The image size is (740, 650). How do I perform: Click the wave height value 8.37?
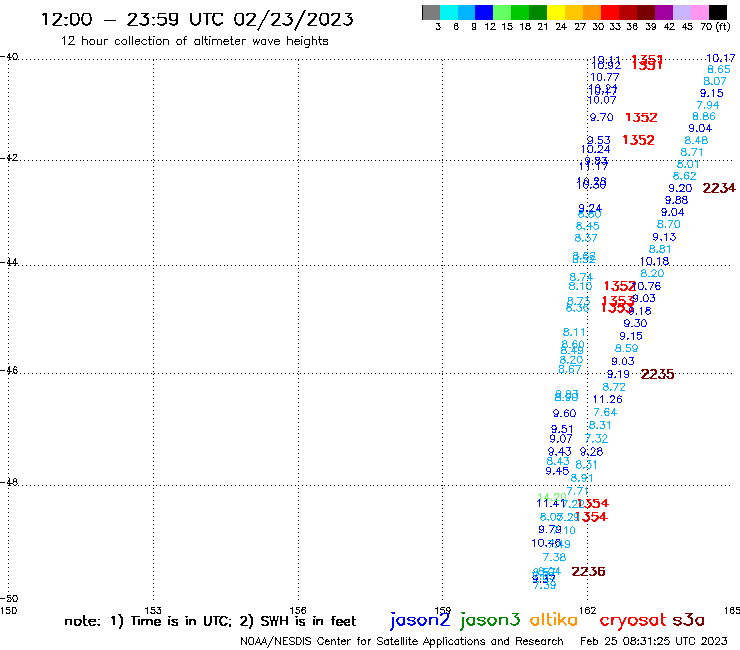[x=586, y=238]
